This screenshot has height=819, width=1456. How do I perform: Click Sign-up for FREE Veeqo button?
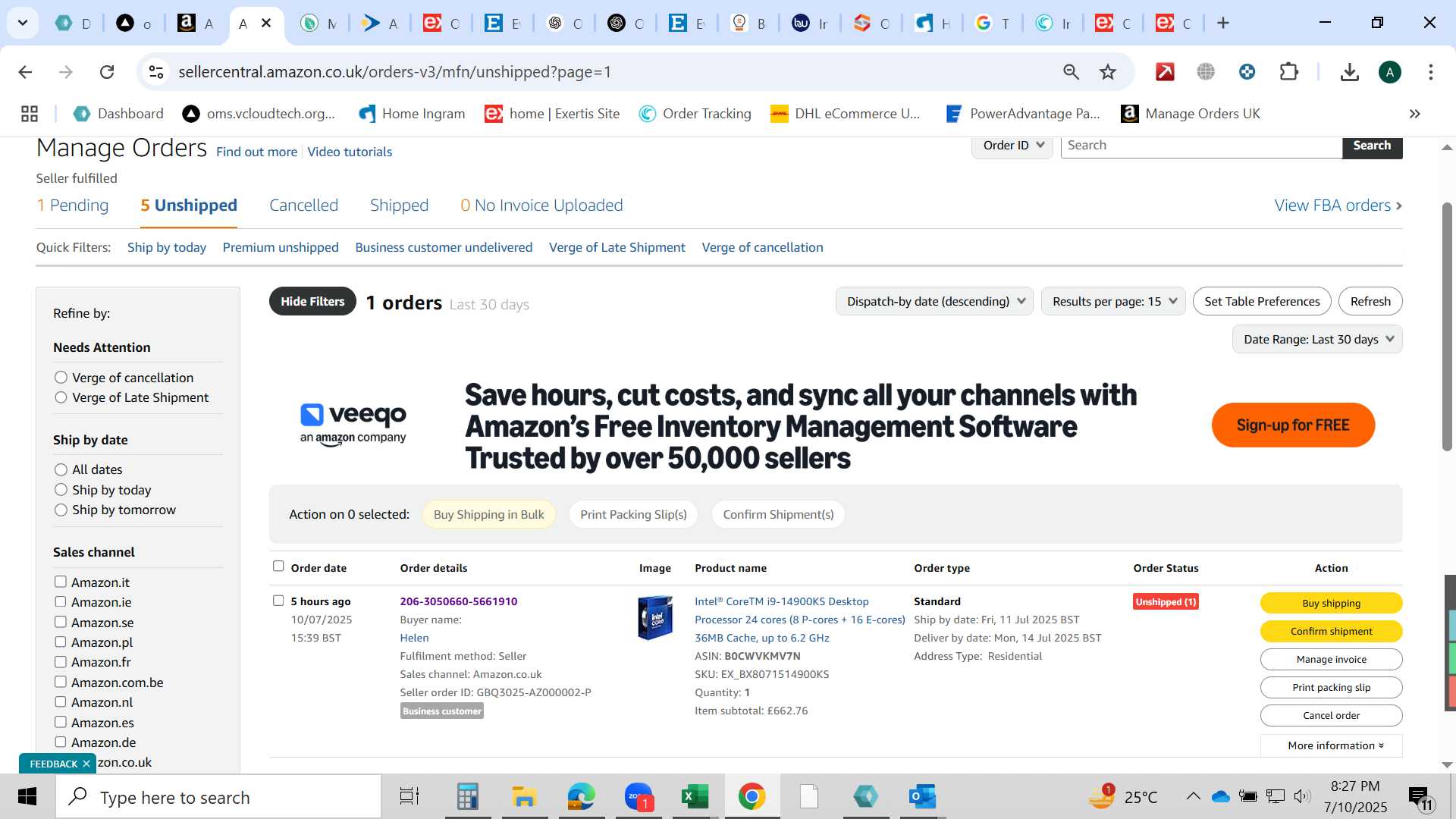(1293, 425)
